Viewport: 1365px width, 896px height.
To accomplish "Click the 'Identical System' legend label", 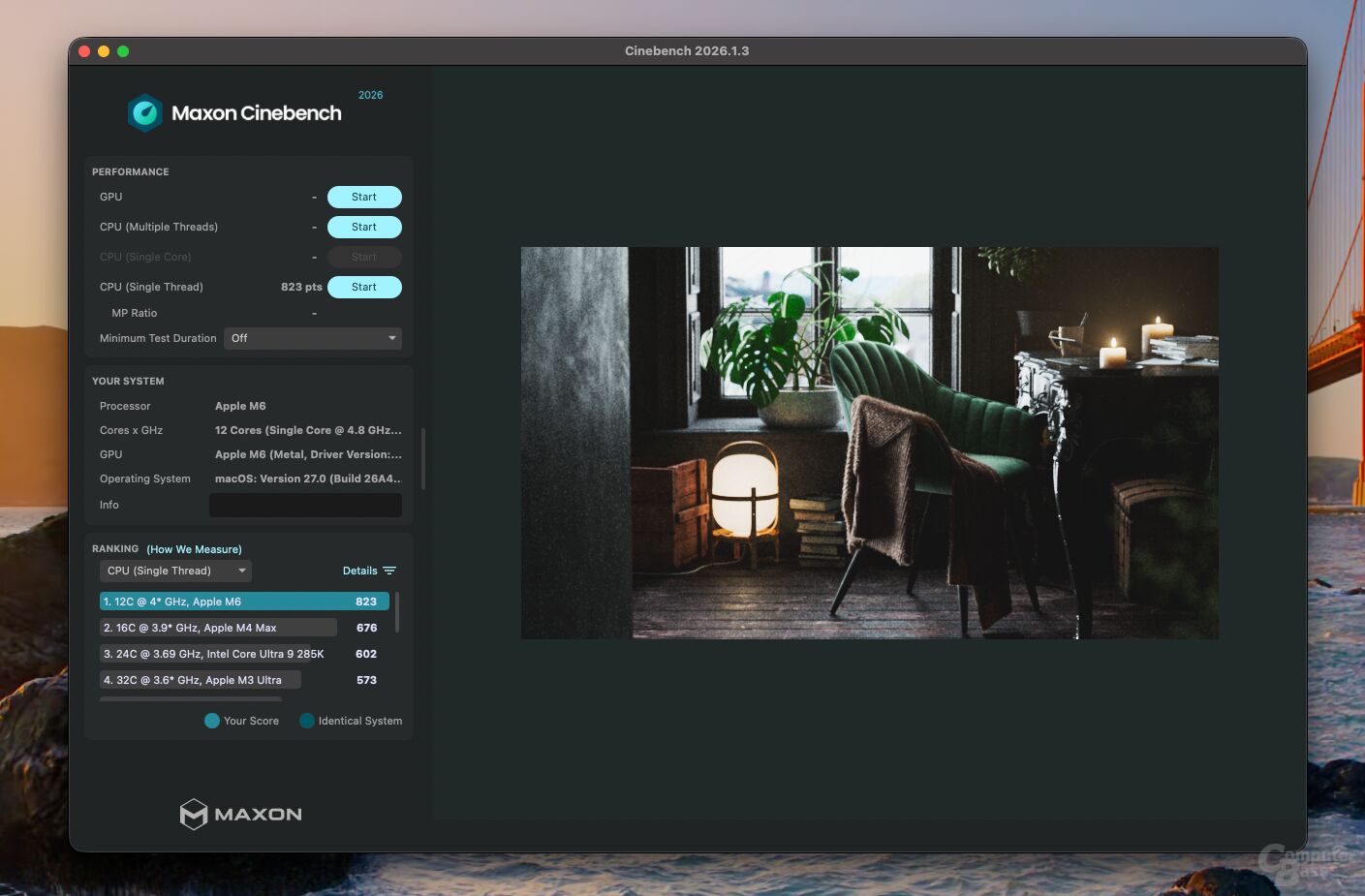I will [360, 721].
